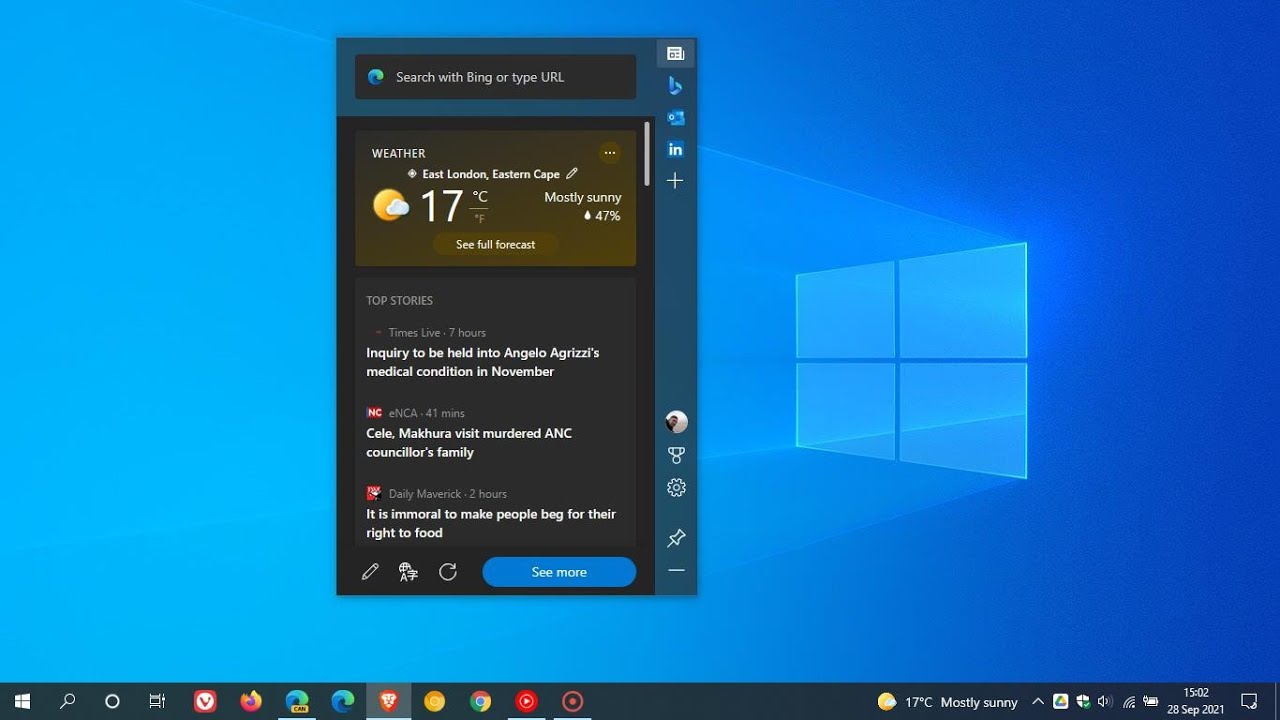Screen dimensions: 1280x720
Task: Click the TOP STORIES heading
Action: (399, 300)
